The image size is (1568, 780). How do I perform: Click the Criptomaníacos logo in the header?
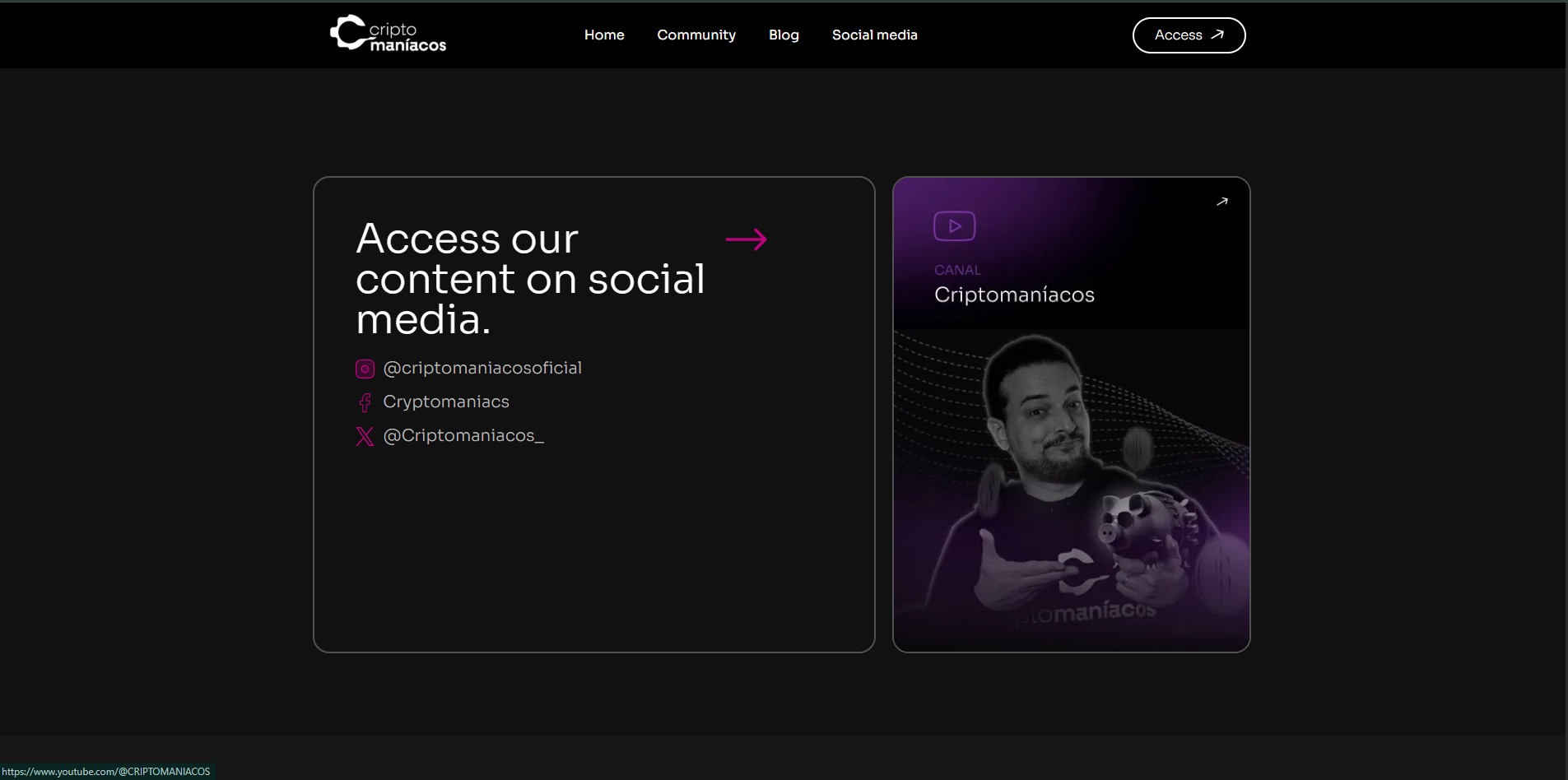tap(388, 34)
